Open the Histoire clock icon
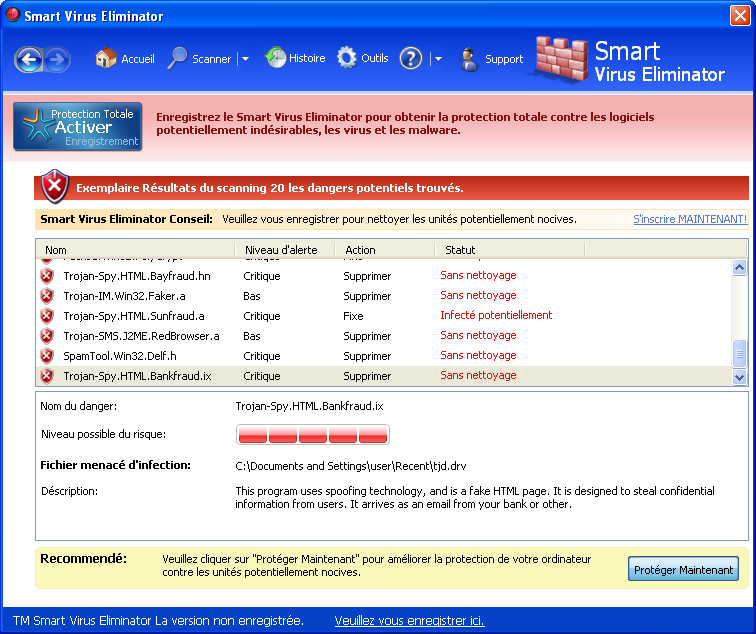 click(276, 57)
